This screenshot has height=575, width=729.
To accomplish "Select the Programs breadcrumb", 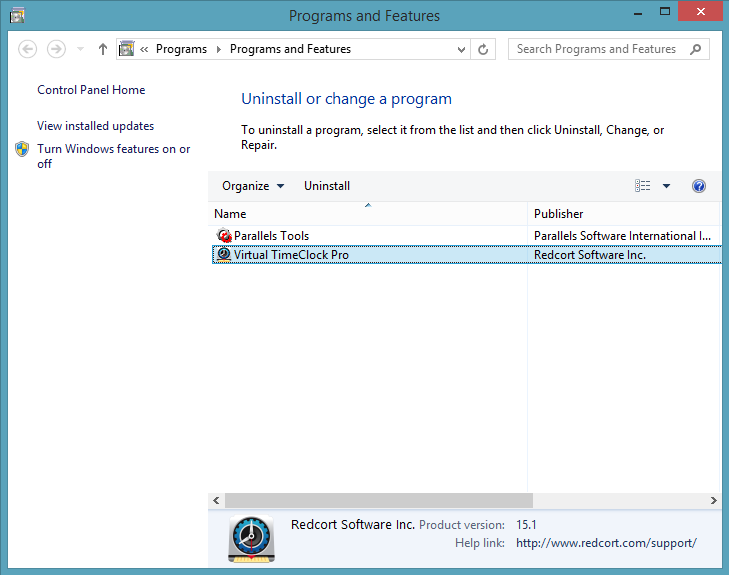I will click(181, 49).
